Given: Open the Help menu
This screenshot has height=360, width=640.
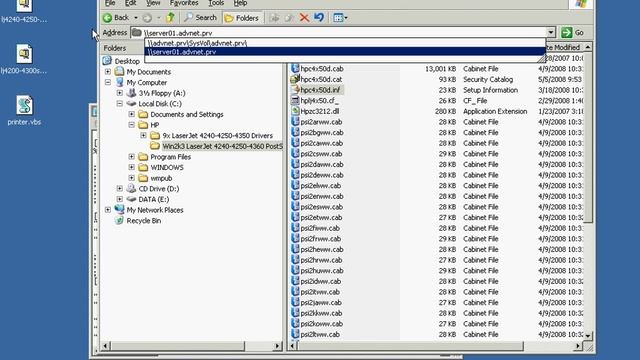Looking at the screenshot, I should [240, 3].
